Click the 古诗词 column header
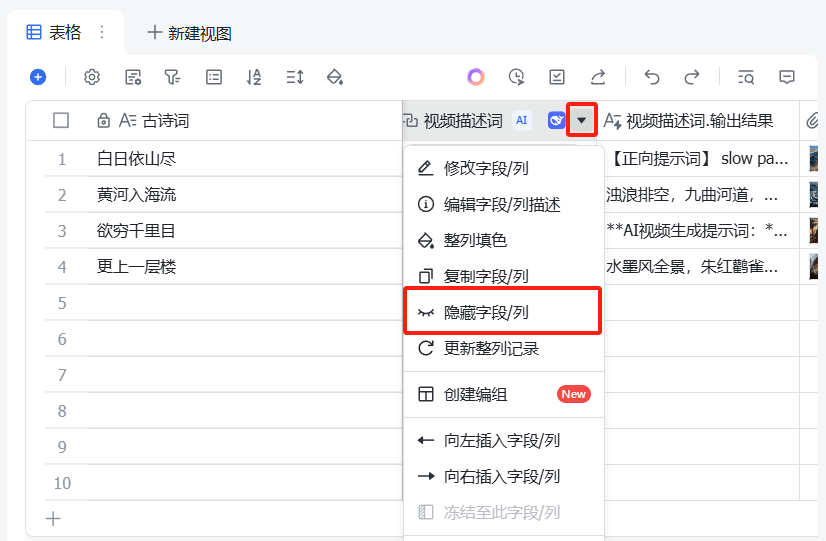This screenshot has width=826, height=541. pos(245,121)
